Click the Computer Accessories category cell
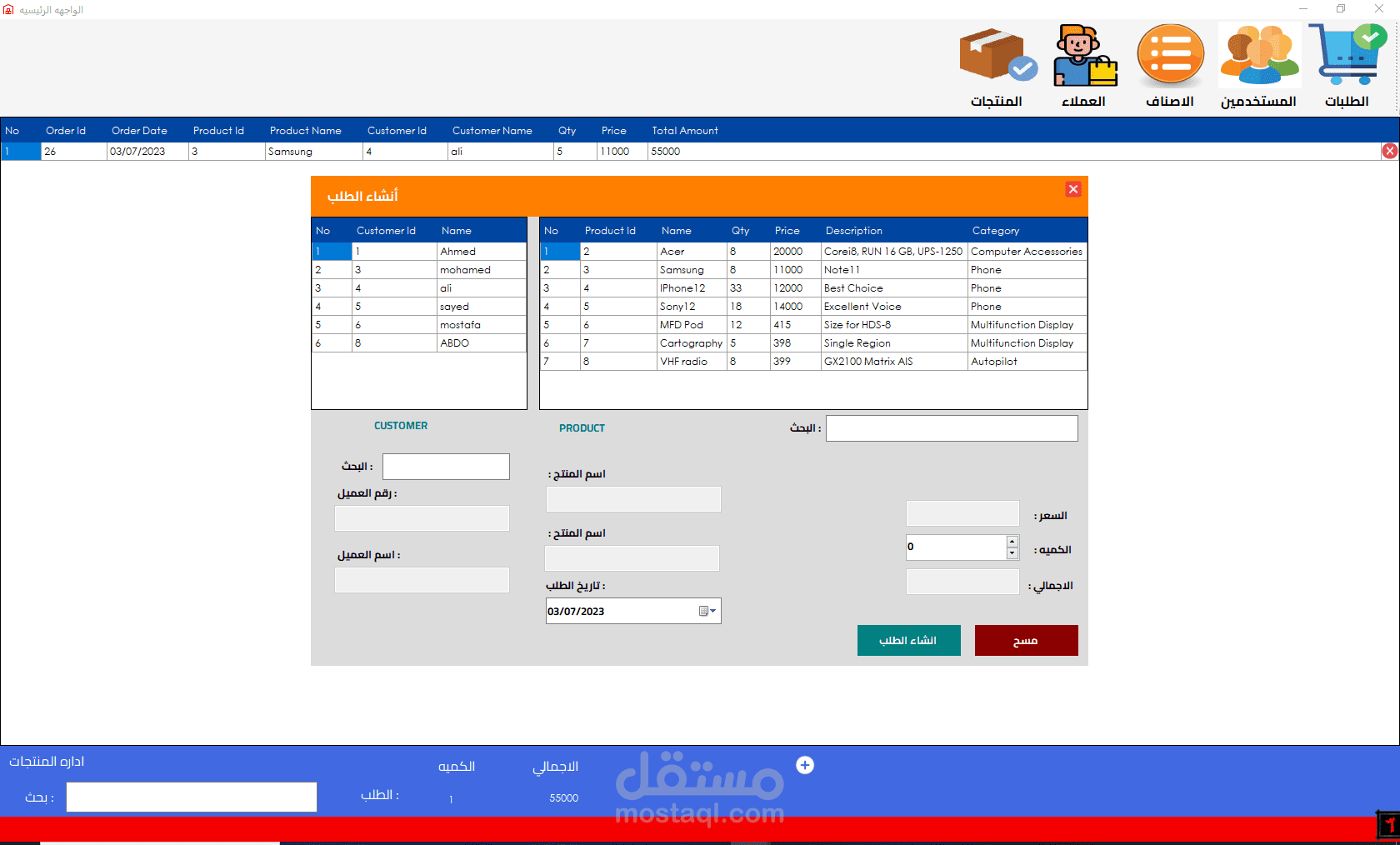This screenshot has height=845, width=1400. pyautogui.click(x=1027, y=252)
